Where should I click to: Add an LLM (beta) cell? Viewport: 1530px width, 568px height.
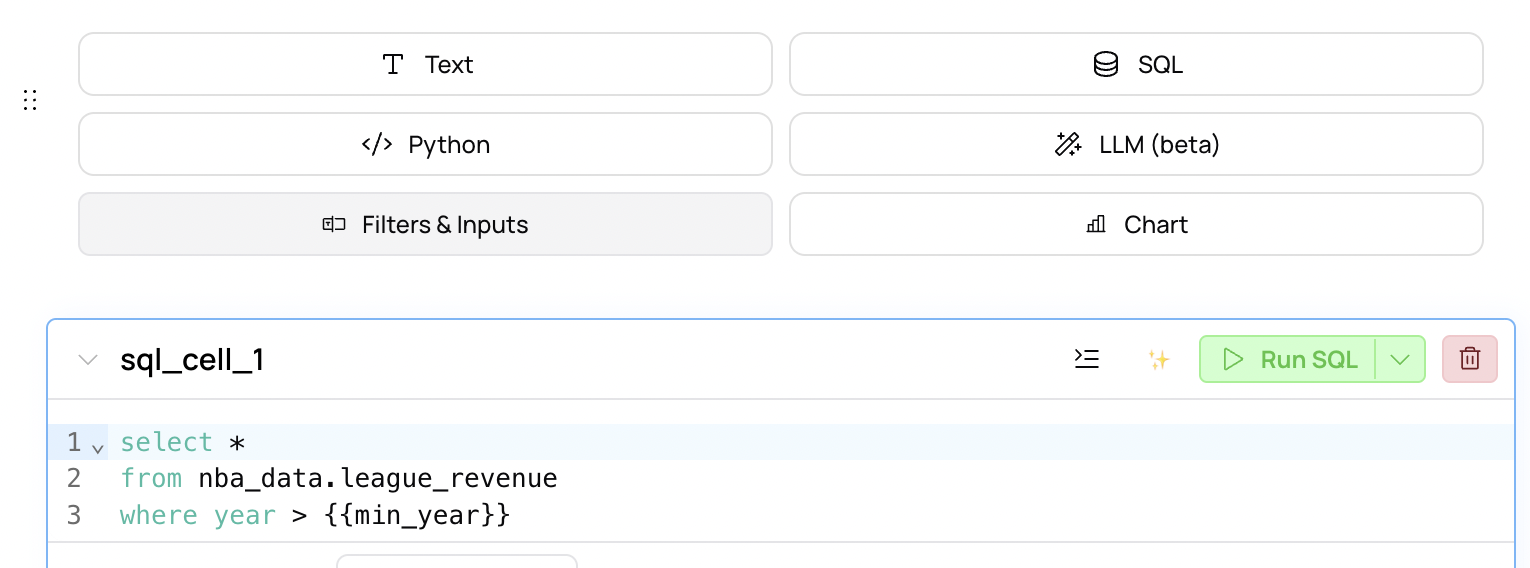click(x=1136, y=144)
